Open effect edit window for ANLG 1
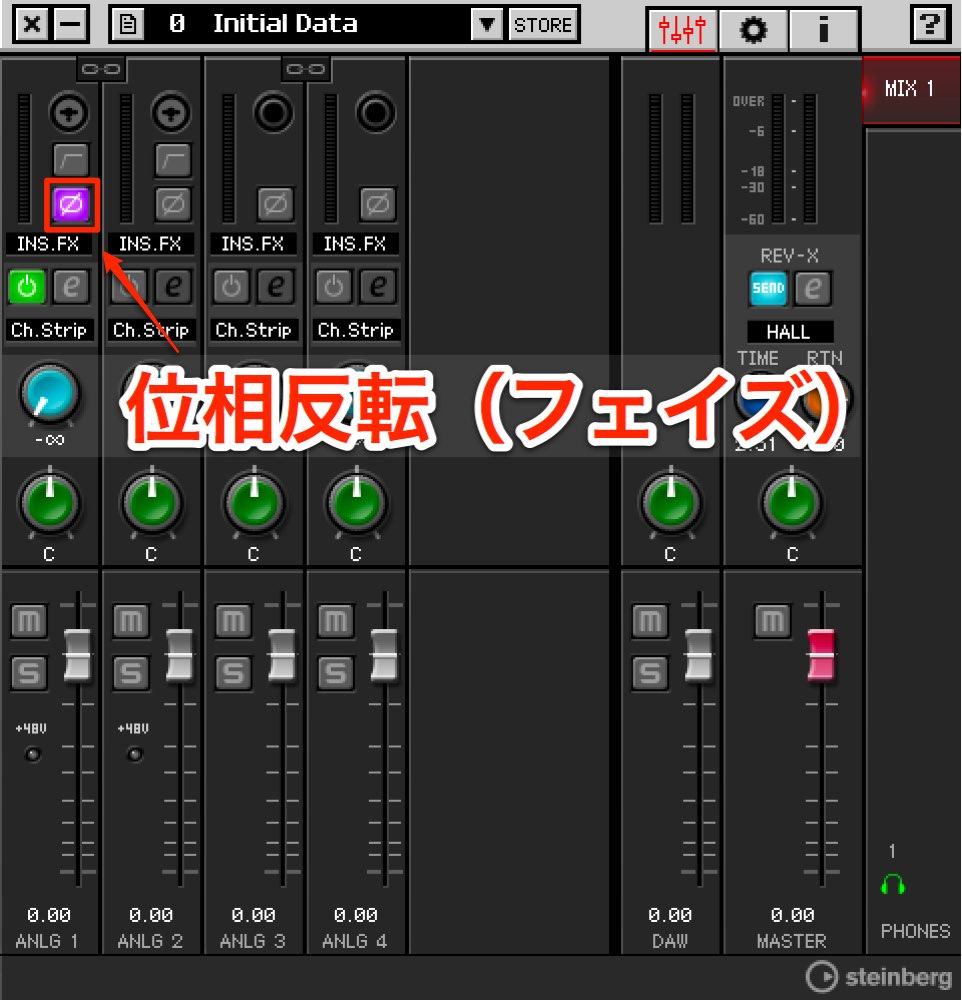Screen dimensions: 962x1000 click(71, 286)
